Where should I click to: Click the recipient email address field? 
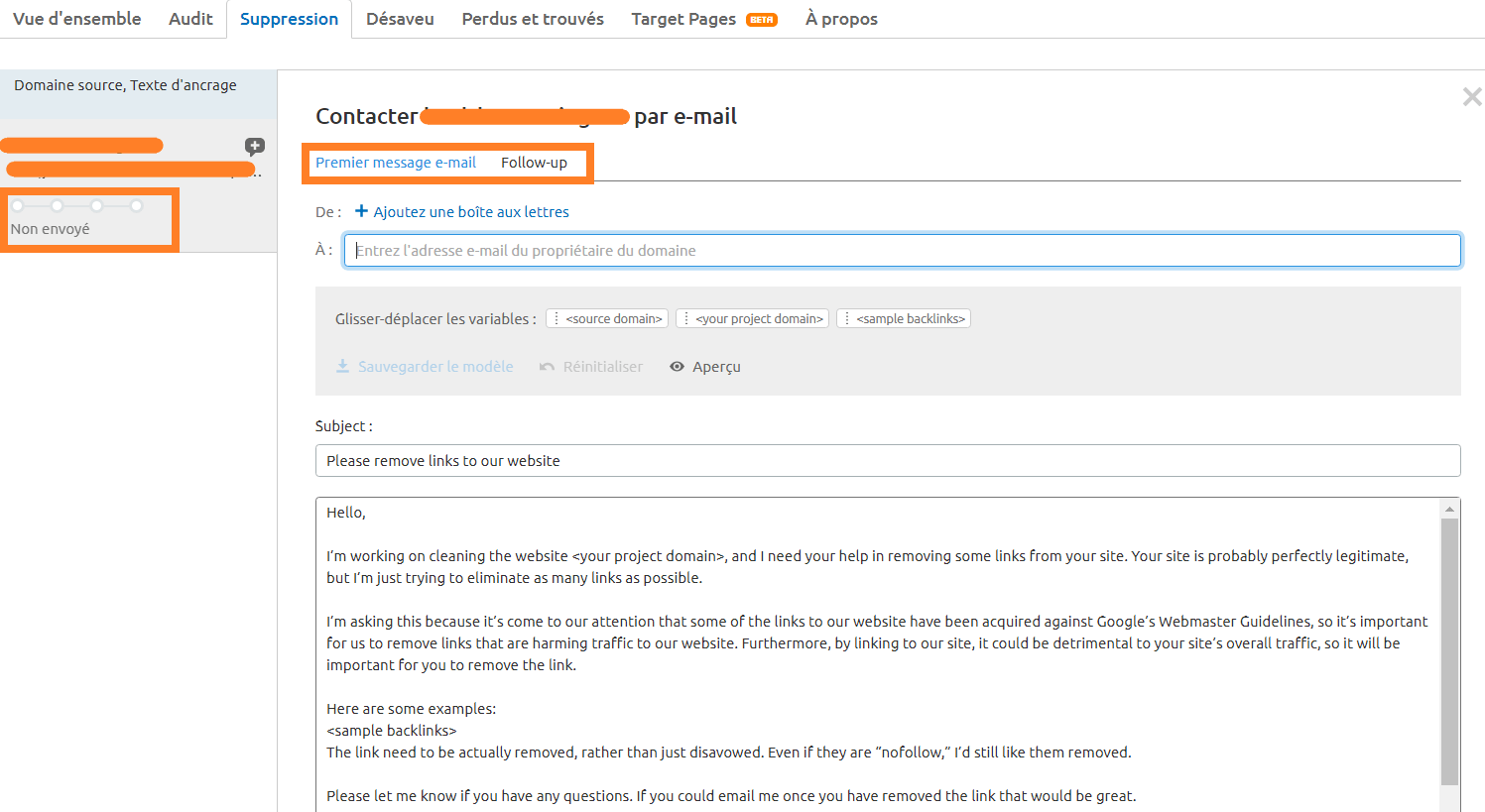[902, 251]
